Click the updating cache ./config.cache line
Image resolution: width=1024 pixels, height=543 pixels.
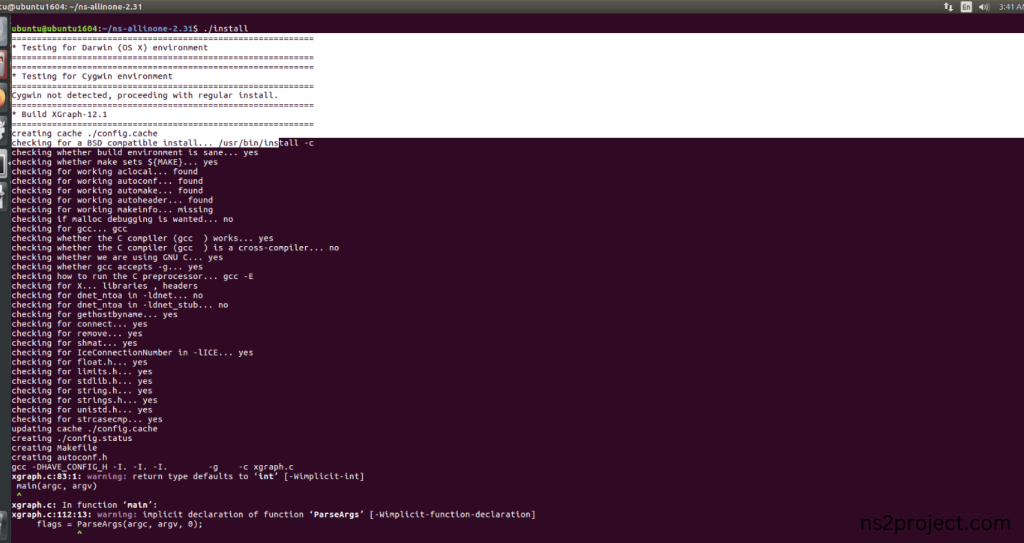point(85,429)
